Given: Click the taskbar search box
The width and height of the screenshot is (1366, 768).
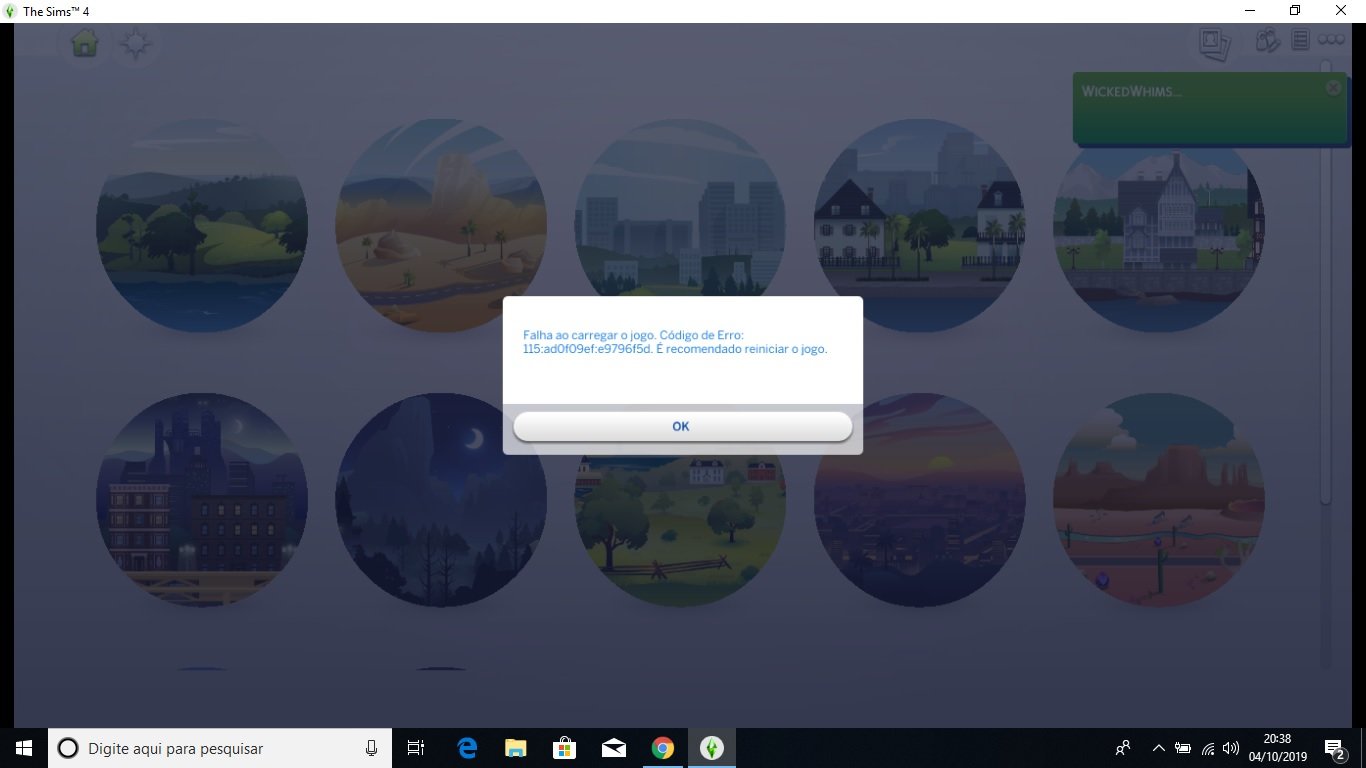Looking at the screenshot, I should pyautogui.click(x=219, y=748).
